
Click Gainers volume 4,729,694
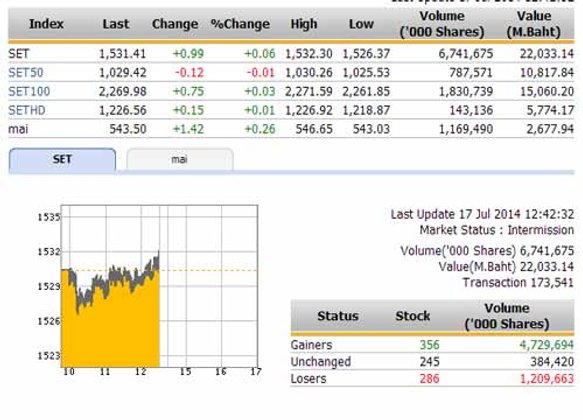547,345
